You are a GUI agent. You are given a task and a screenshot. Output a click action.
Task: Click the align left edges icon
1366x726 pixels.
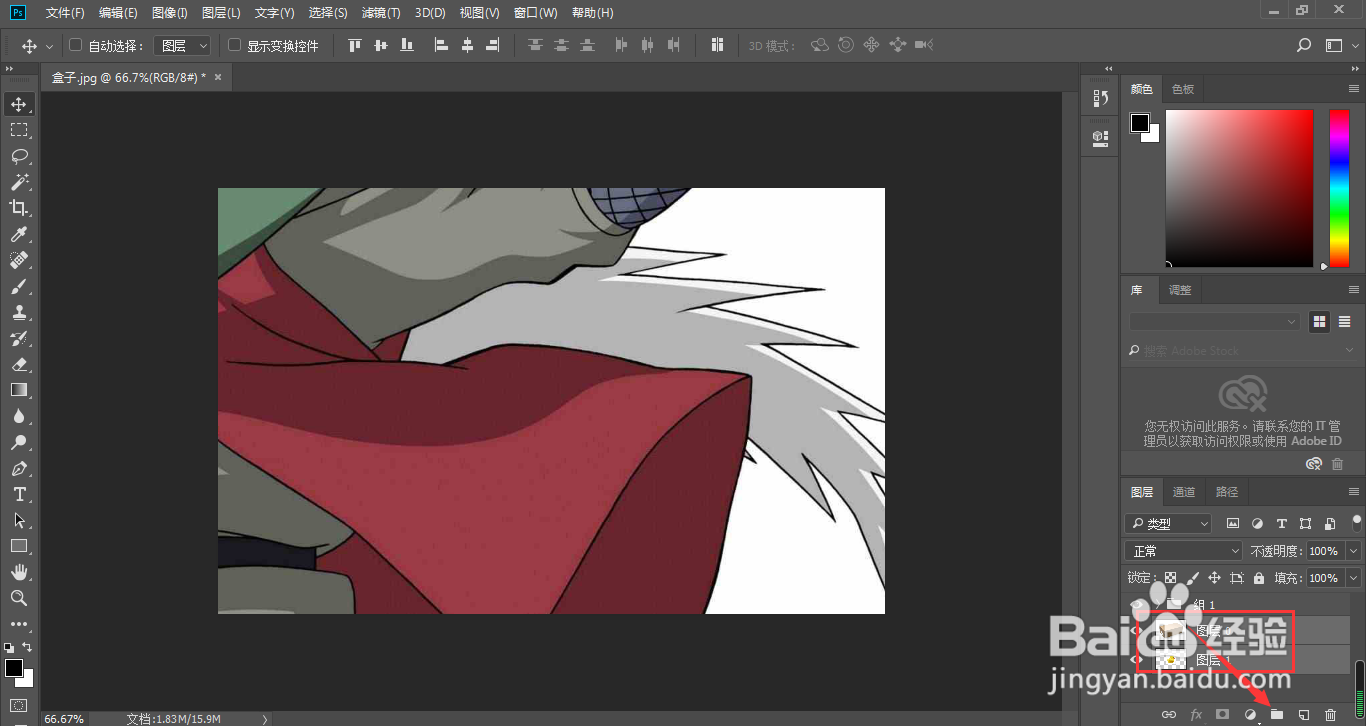[x=441, y=45]
